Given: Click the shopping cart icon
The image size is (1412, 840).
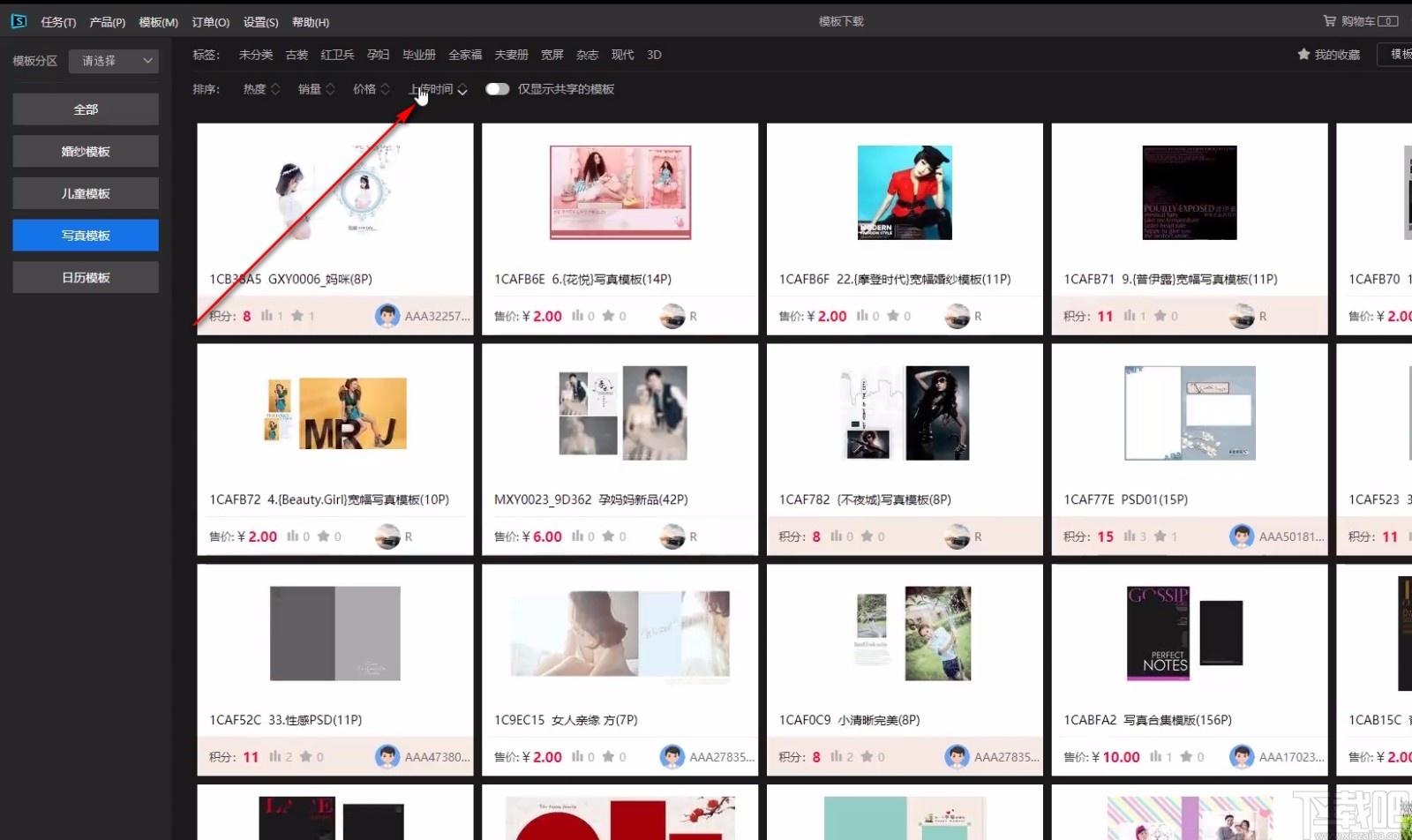Looking at the screenshot, I should pos(1329,20).
